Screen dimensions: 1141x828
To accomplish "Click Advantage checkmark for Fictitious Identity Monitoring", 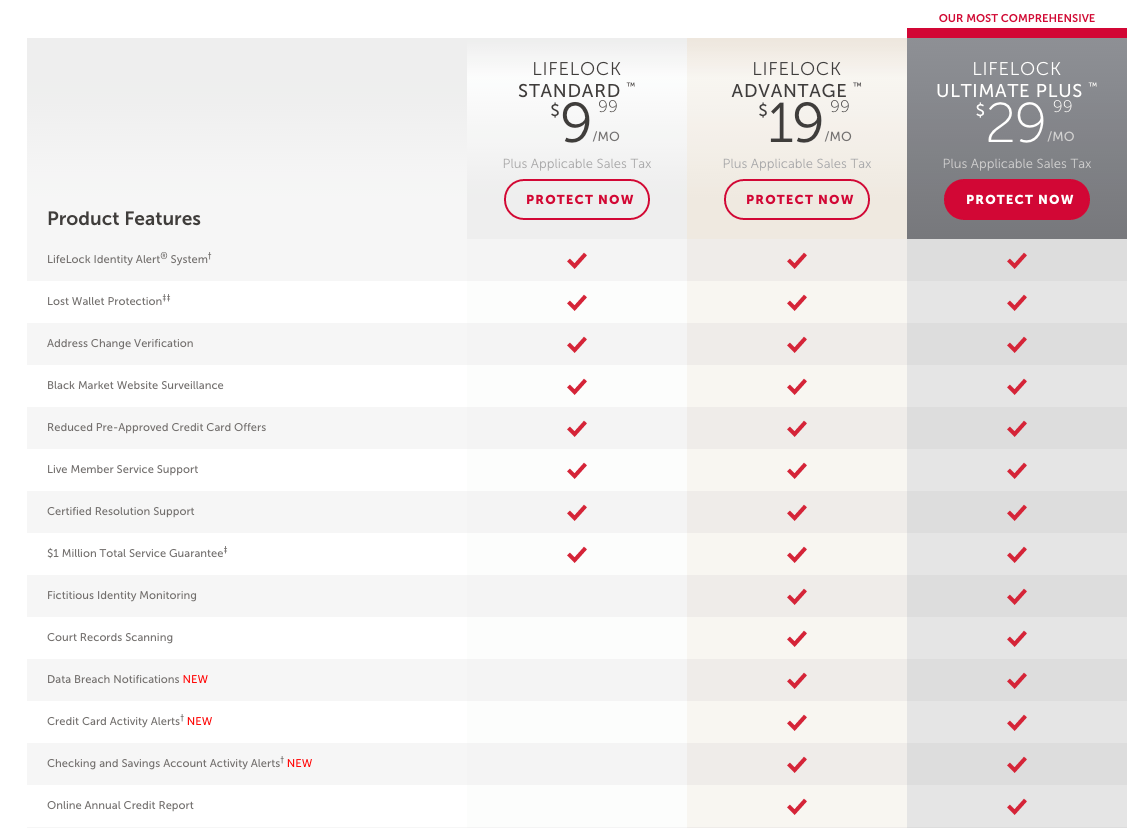I will [797, 597].
